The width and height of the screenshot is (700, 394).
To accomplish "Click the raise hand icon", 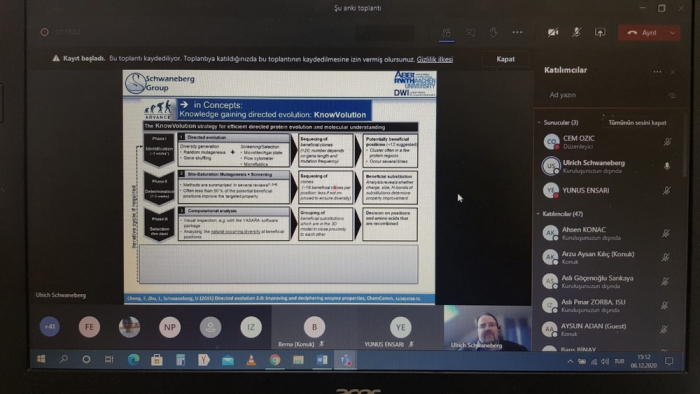I will [493, 33].
